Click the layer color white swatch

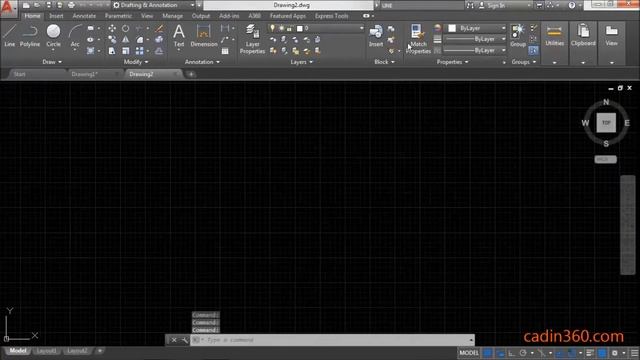[300, 28]
